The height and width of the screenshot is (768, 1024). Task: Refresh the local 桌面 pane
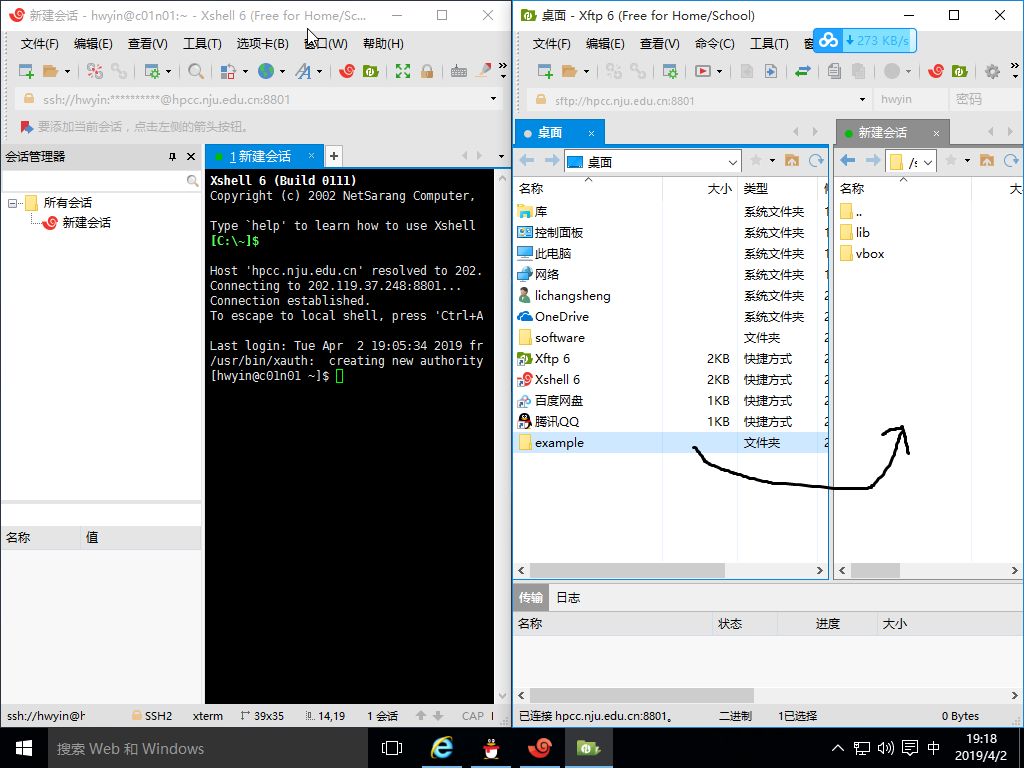[x=816, y=161]
